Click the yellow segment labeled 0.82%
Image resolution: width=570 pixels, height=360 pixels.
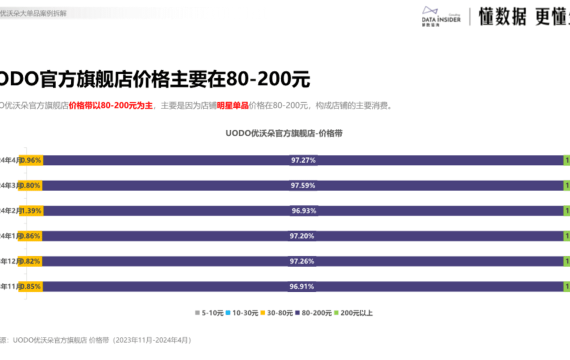(31, 261)
